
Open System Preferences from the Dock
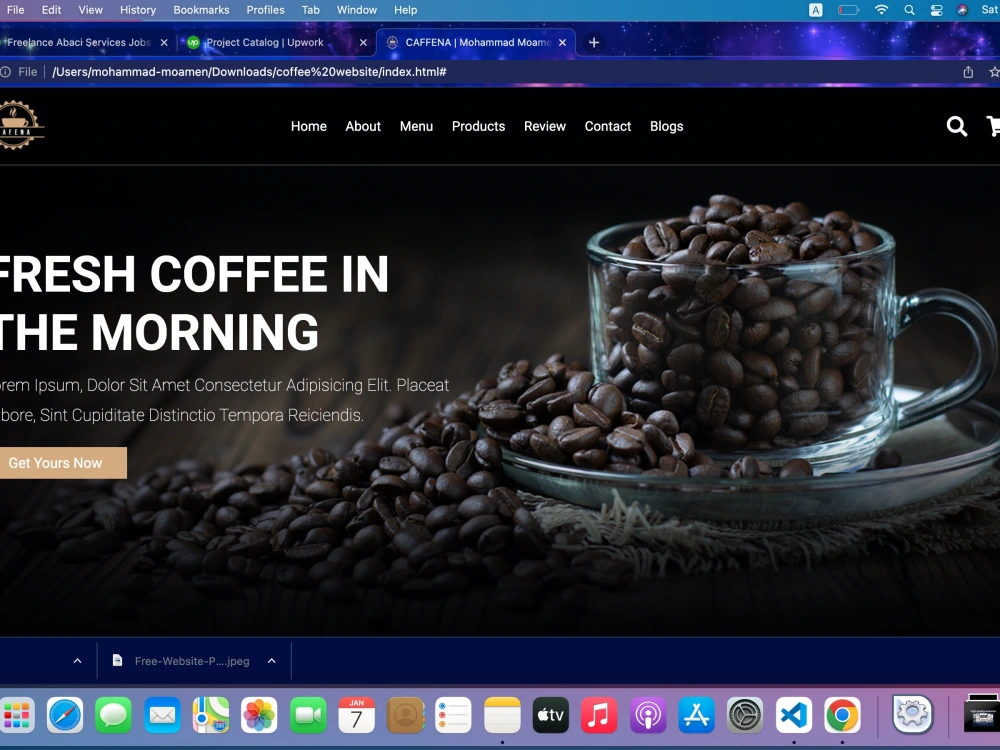[x=745, y=715]
